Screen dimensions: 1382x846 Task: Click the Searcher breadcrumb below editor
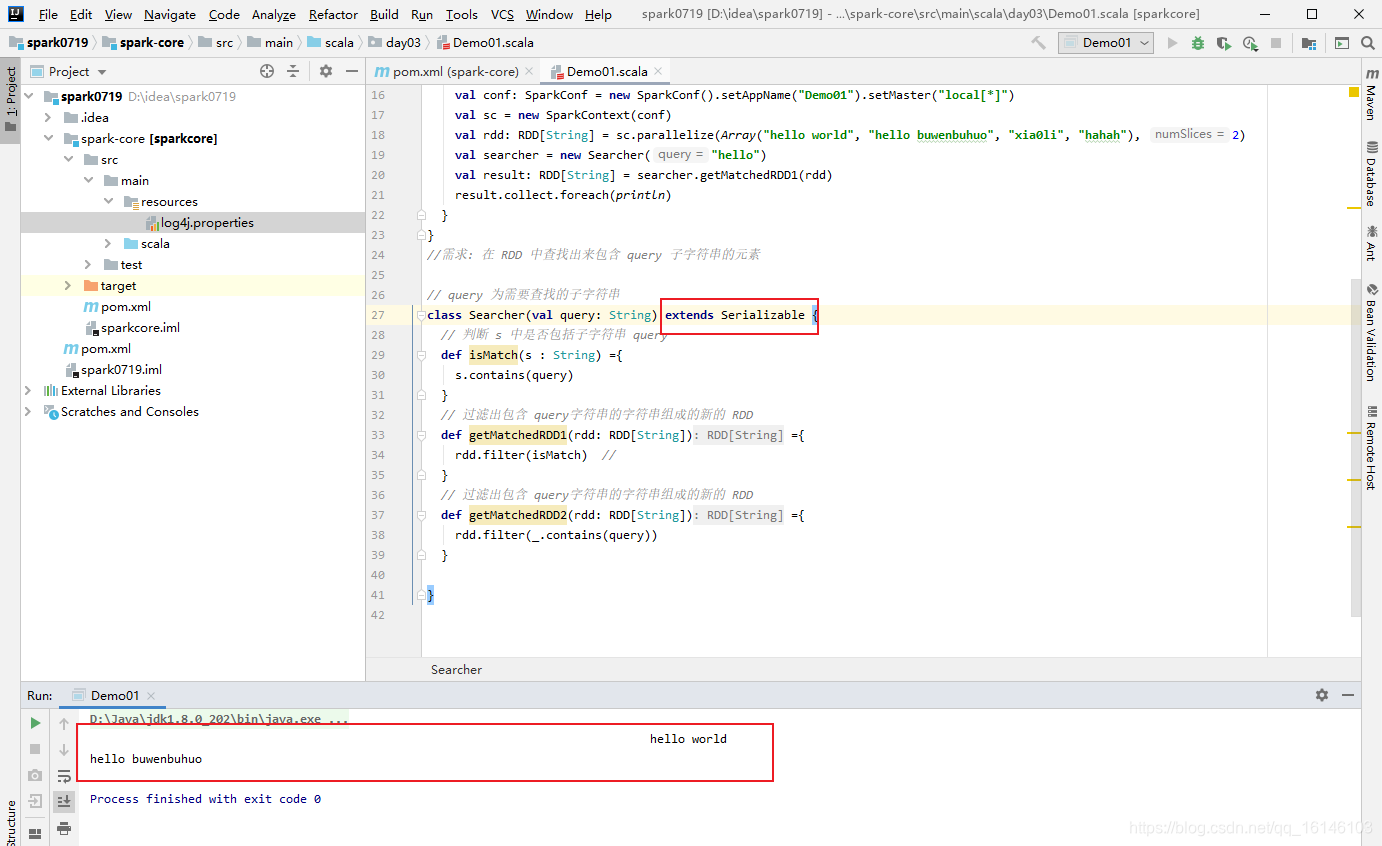tap(456, 670)
